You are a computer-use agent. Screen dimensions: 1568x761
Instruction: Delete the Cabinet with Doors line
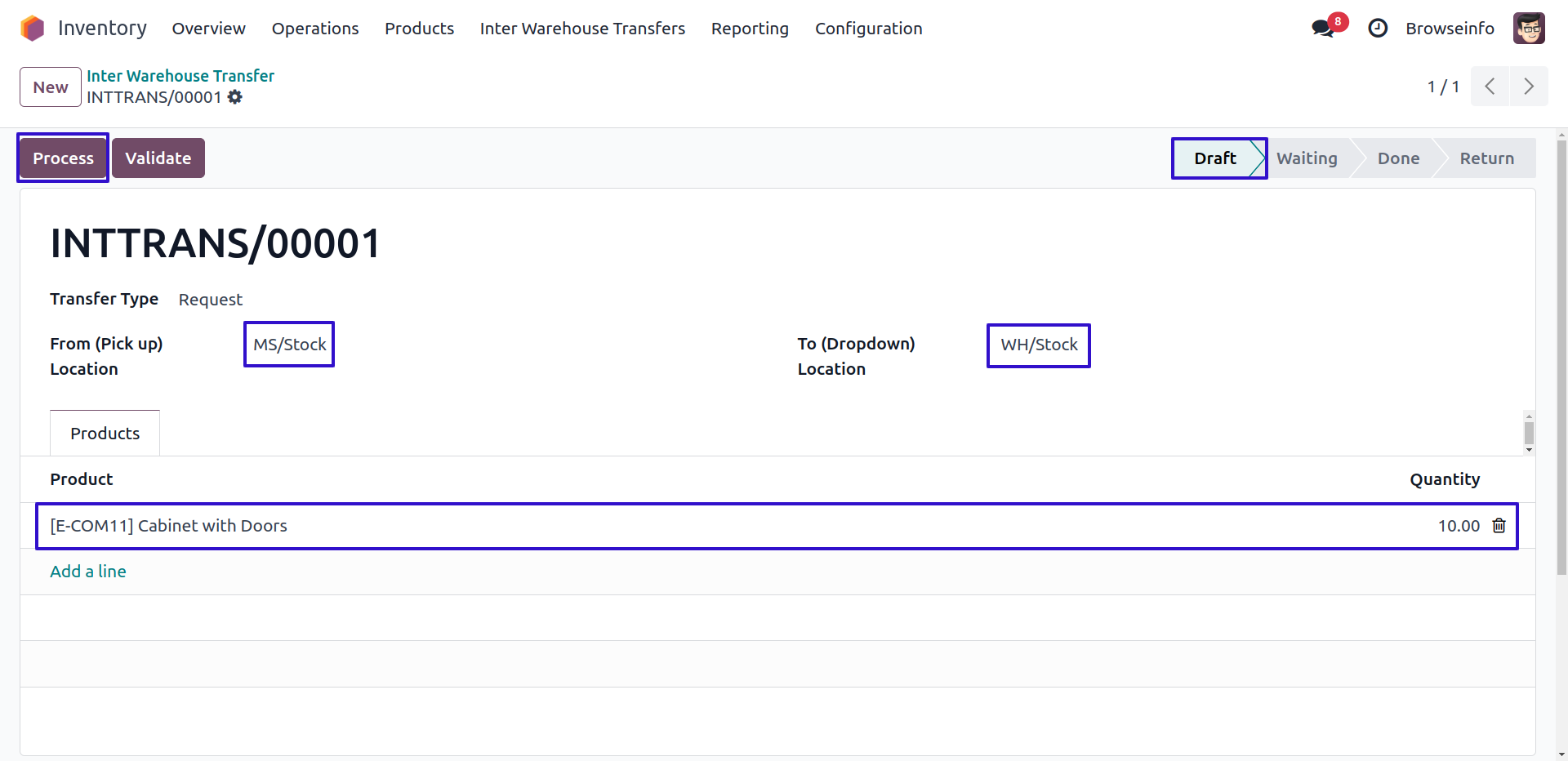[1499, 526]
